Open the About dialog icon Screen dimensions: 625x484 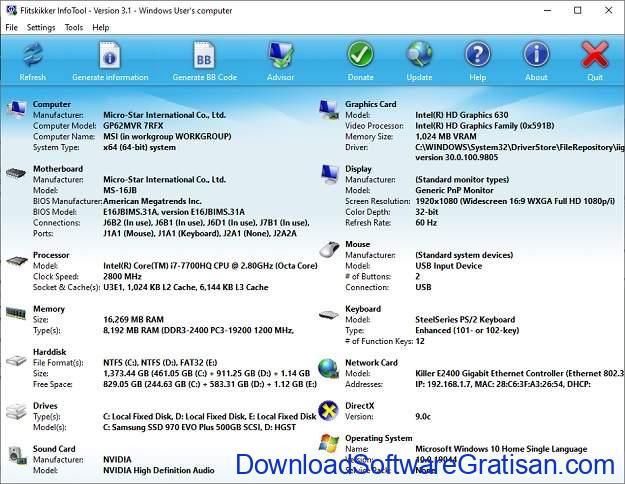(x=536, y=54)
